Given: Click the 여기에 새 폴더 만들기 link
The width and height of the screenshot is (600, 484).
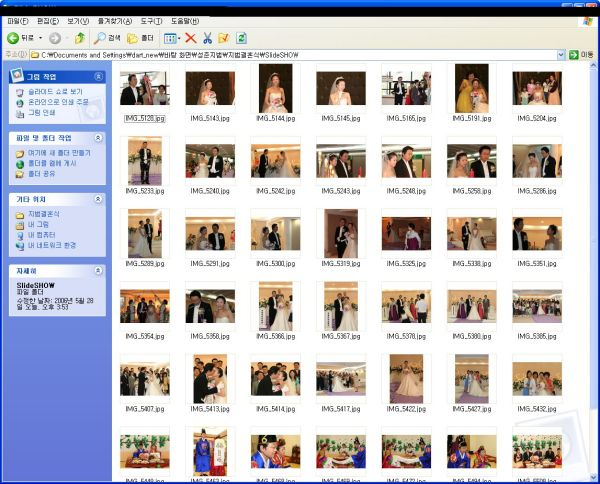Looking at the screenshot, I should coord(59,153).
